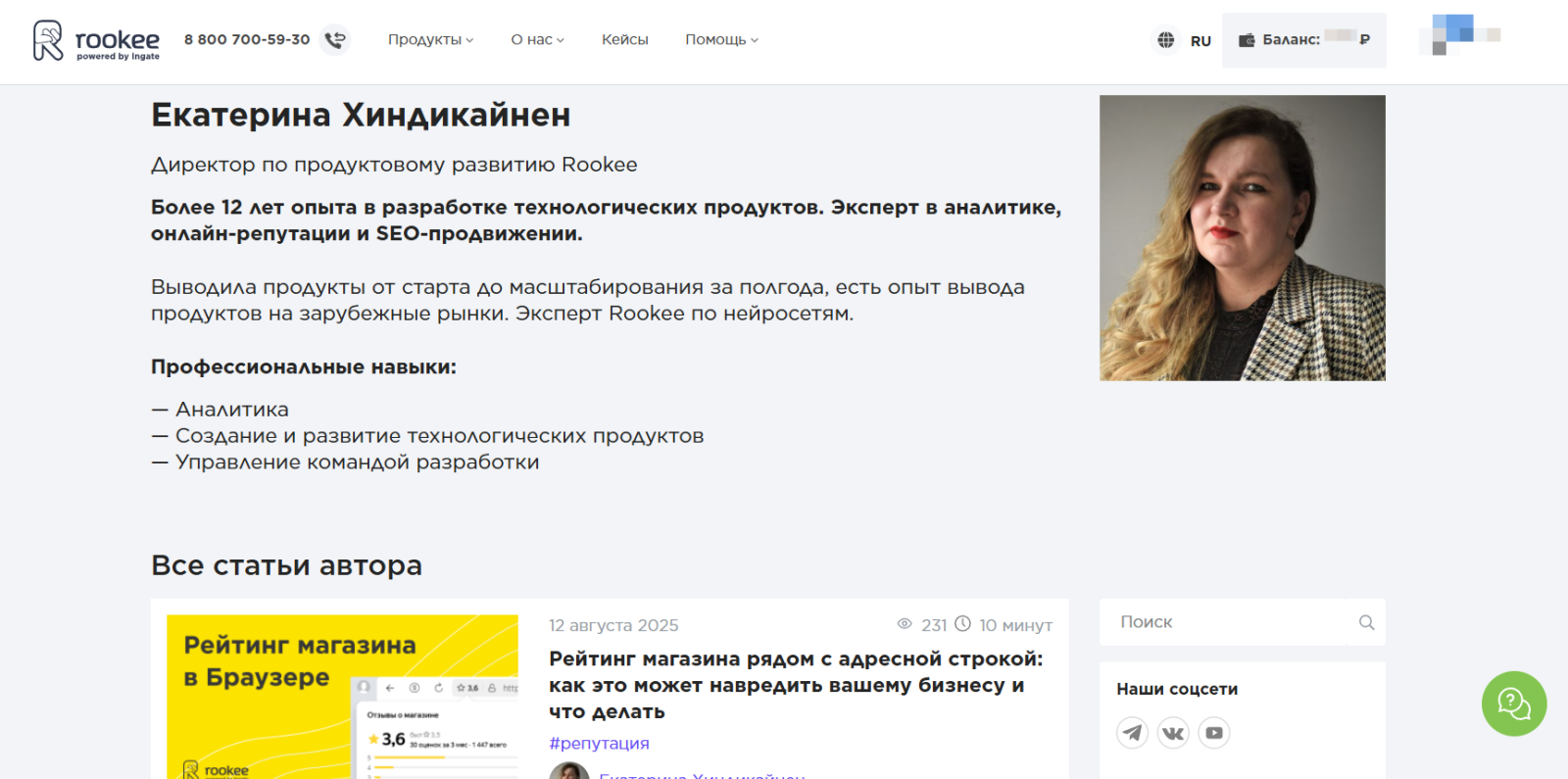Open the Telegram social link

pos(1132,732)
